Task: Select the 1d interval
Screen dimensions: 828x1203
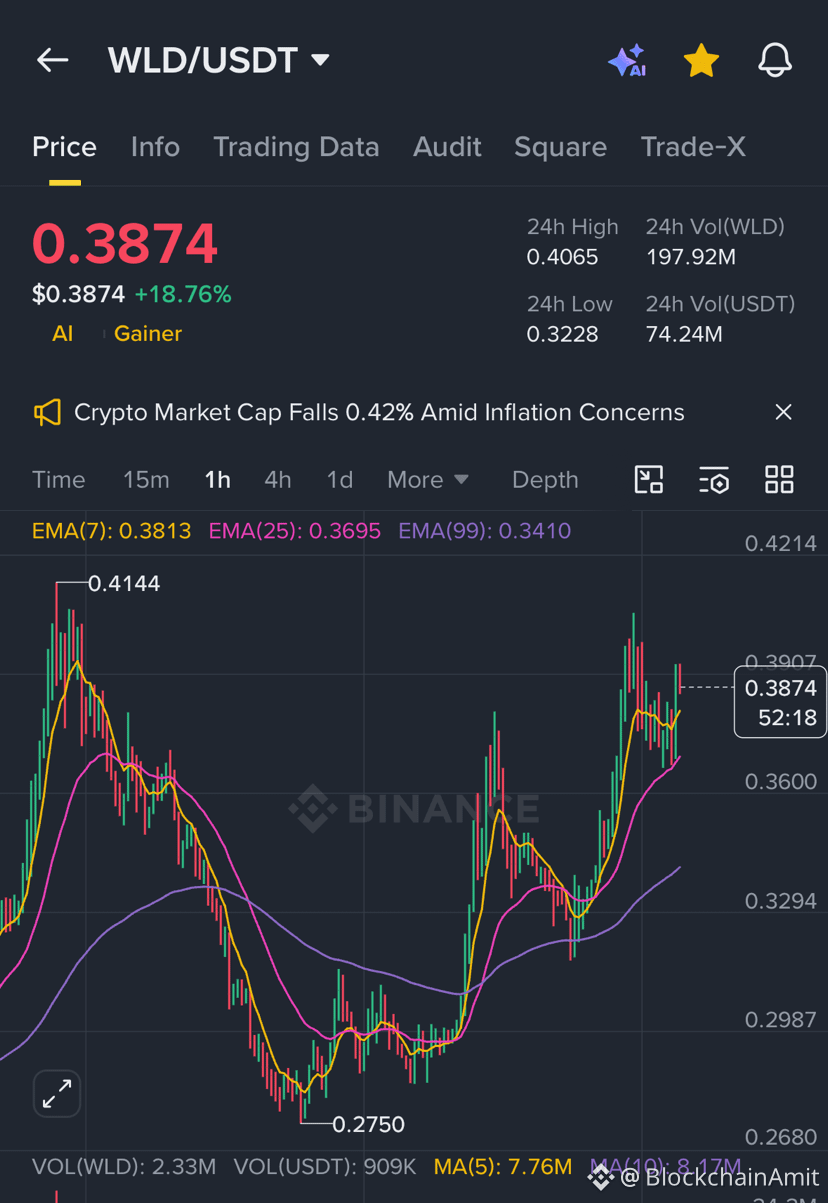Action: pos(340,480)
